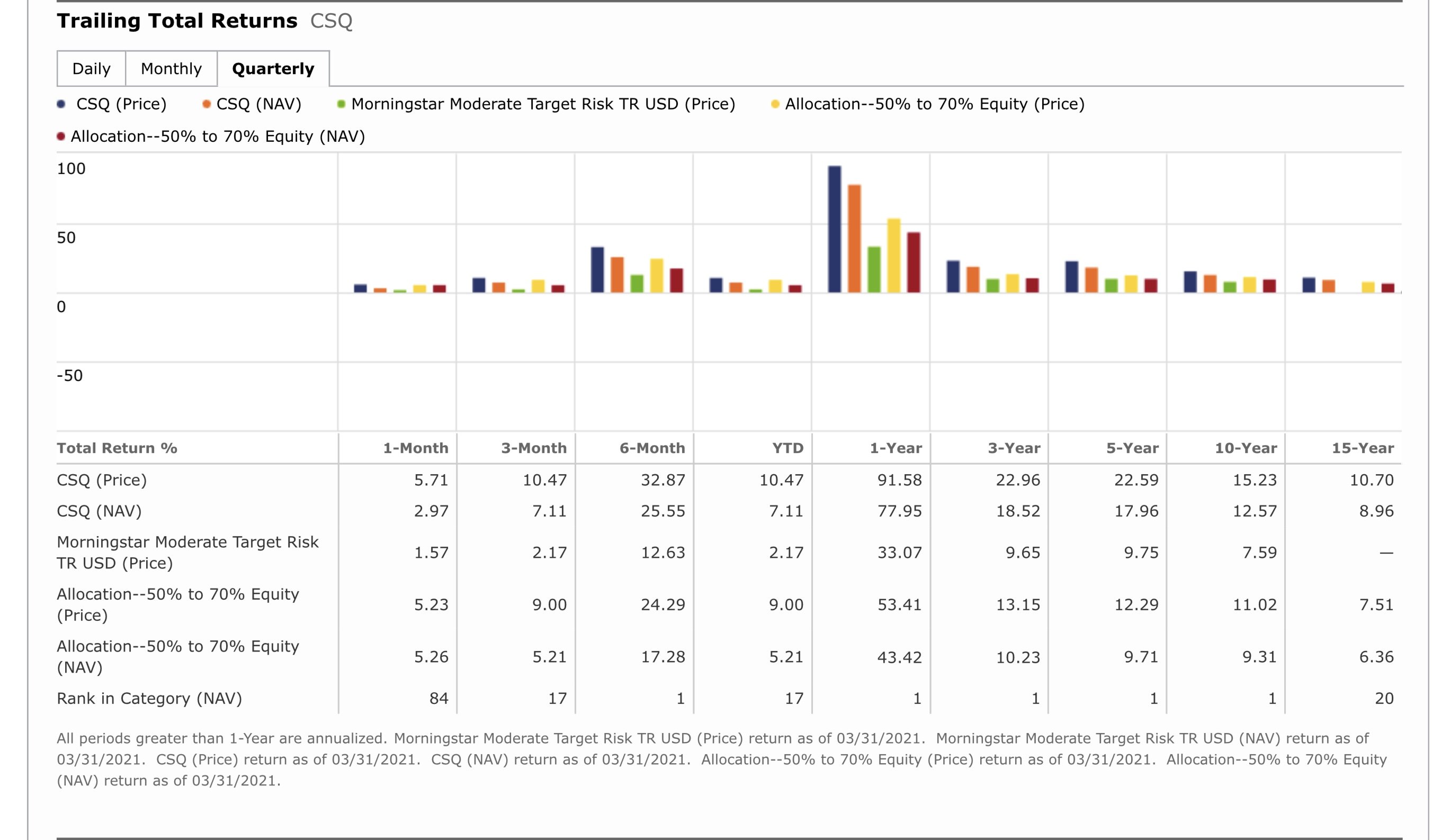1442x840 pixels.
Task: Toggle the green Morningstar Moderate Target Risk legend
Action: 341,104
